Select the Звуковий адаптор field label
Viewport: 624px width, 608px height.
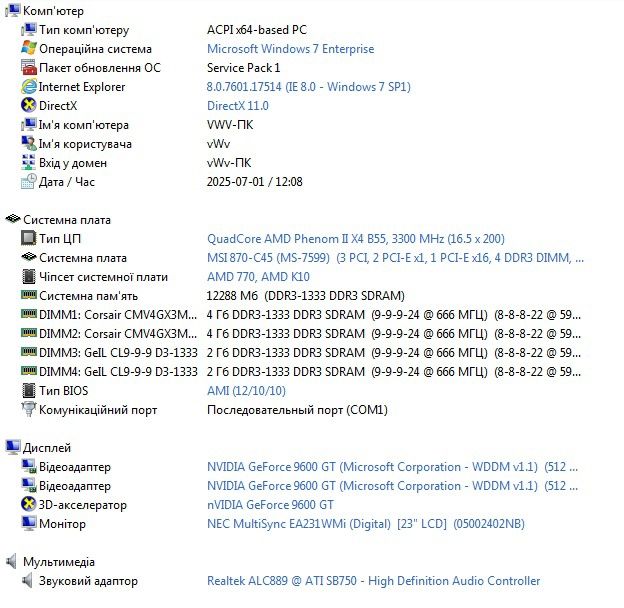tap(88, 581)
